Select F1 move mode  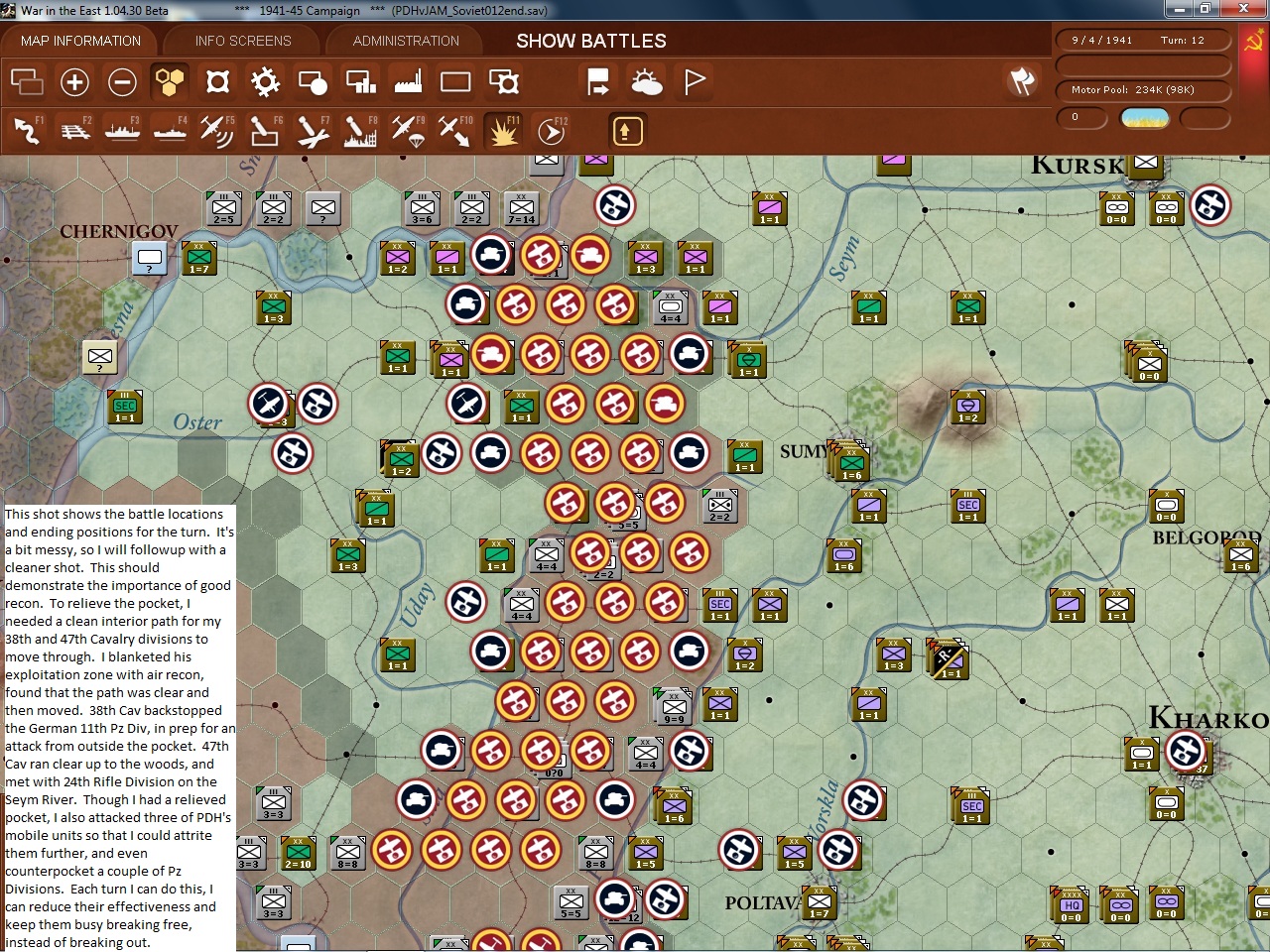27,130
